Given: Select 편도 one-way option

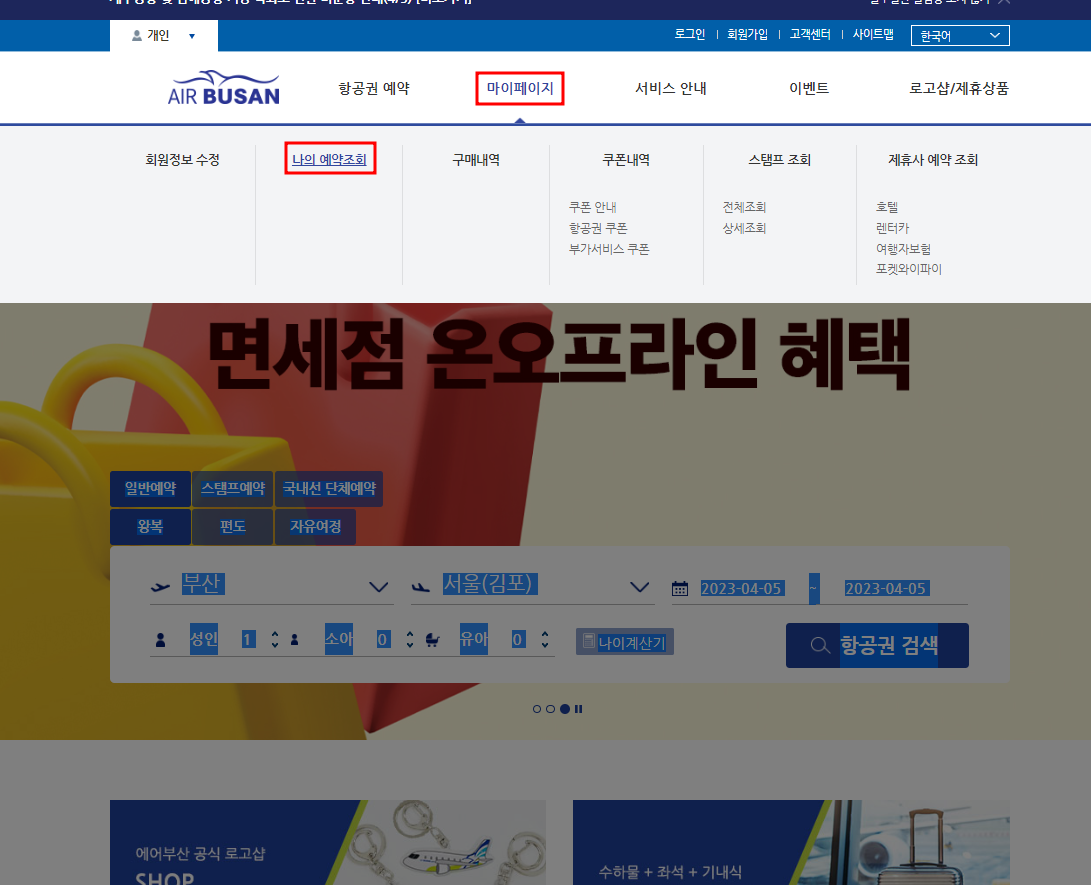Looking at the screenshot, I should (232, 526).
